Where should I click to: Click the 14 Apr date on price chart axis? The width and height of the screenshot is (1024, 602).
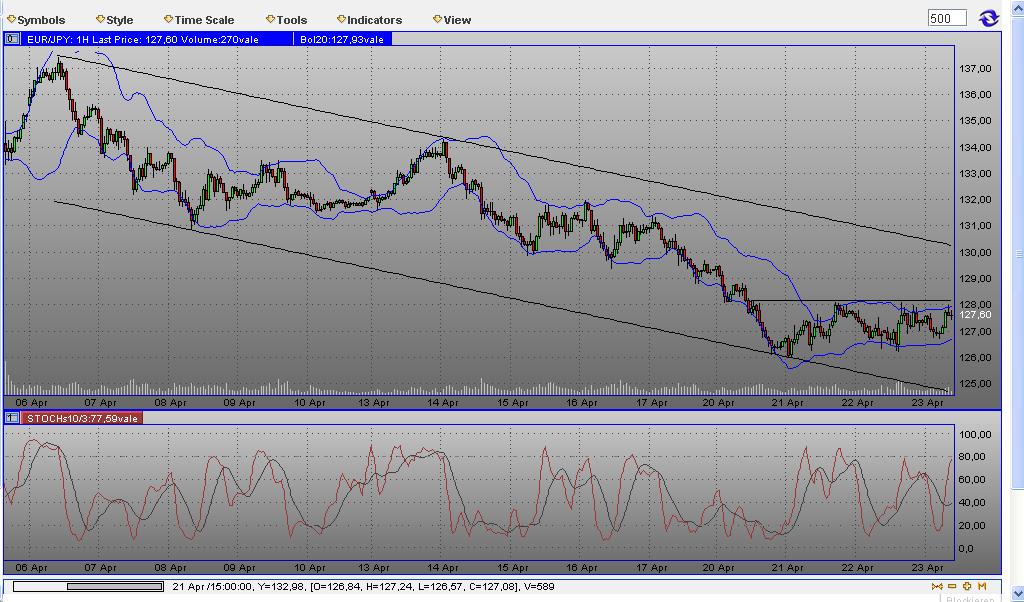[443, 402]
